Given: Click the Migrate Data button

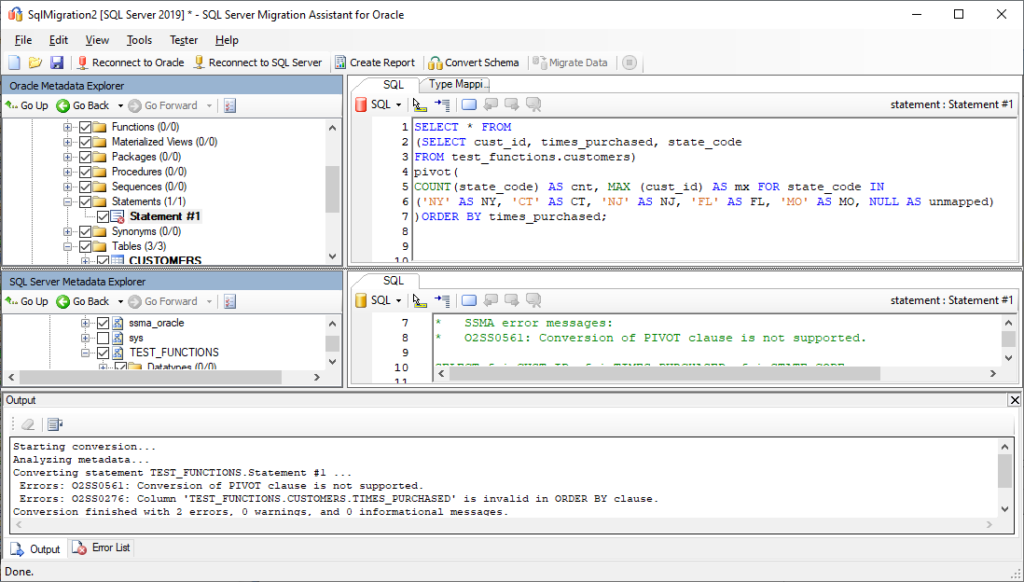Looking at the screenshot, I should pyautogui.click(x=570, y=63).
